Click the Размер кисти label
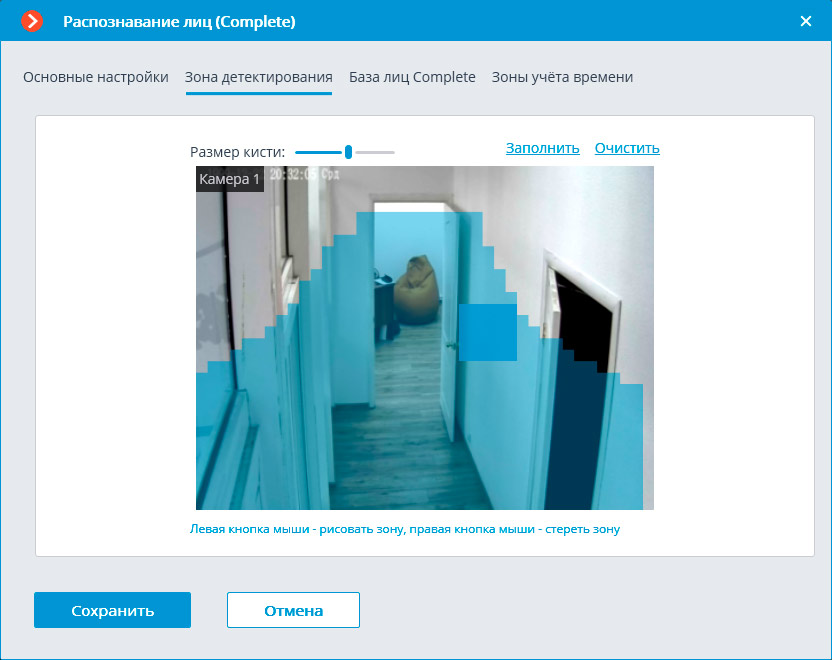832x660 pixels. point(237,152)
